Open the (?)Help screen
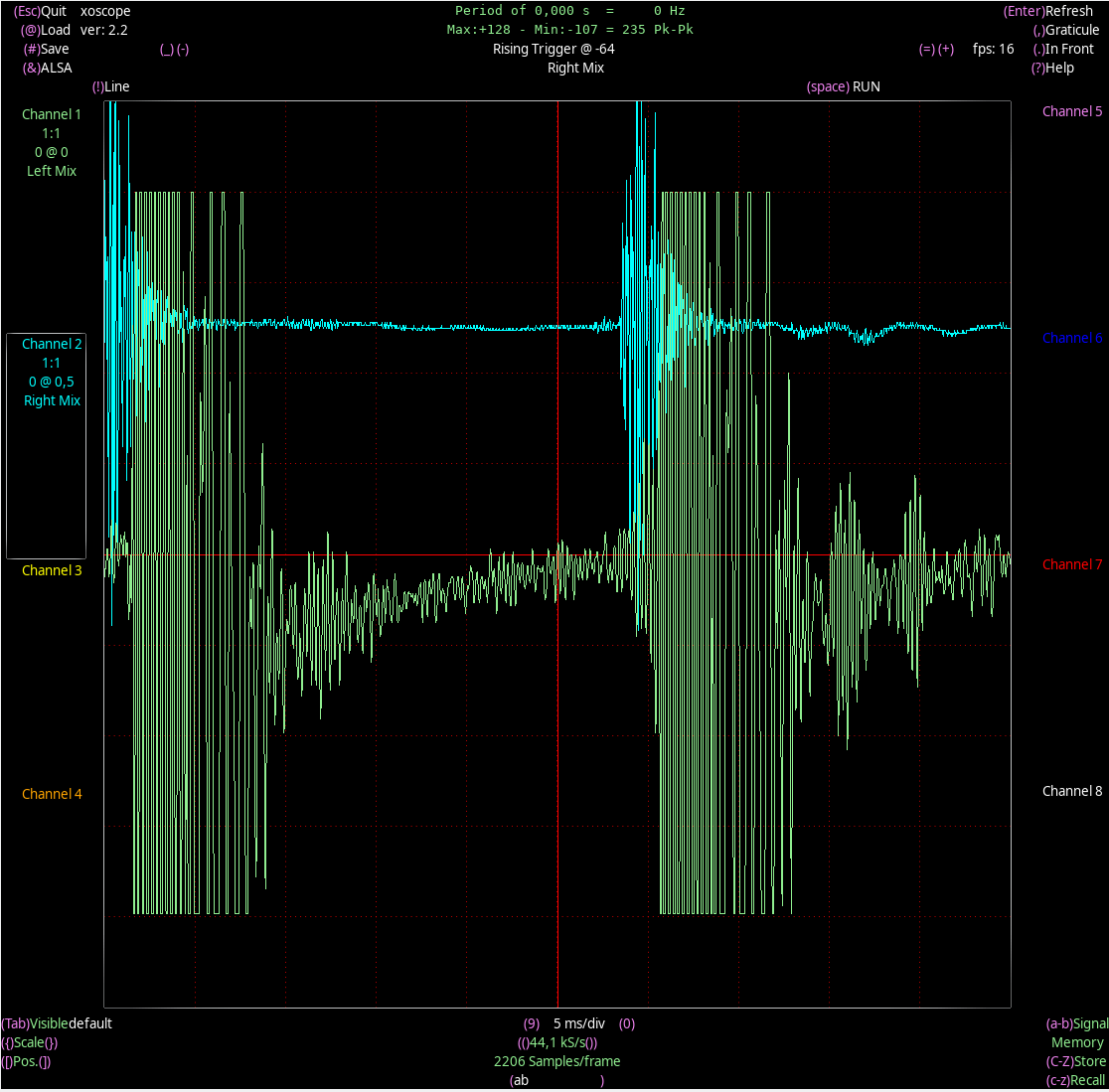The height and width of the screenshot is (1092, 1109). [1051, 68]
